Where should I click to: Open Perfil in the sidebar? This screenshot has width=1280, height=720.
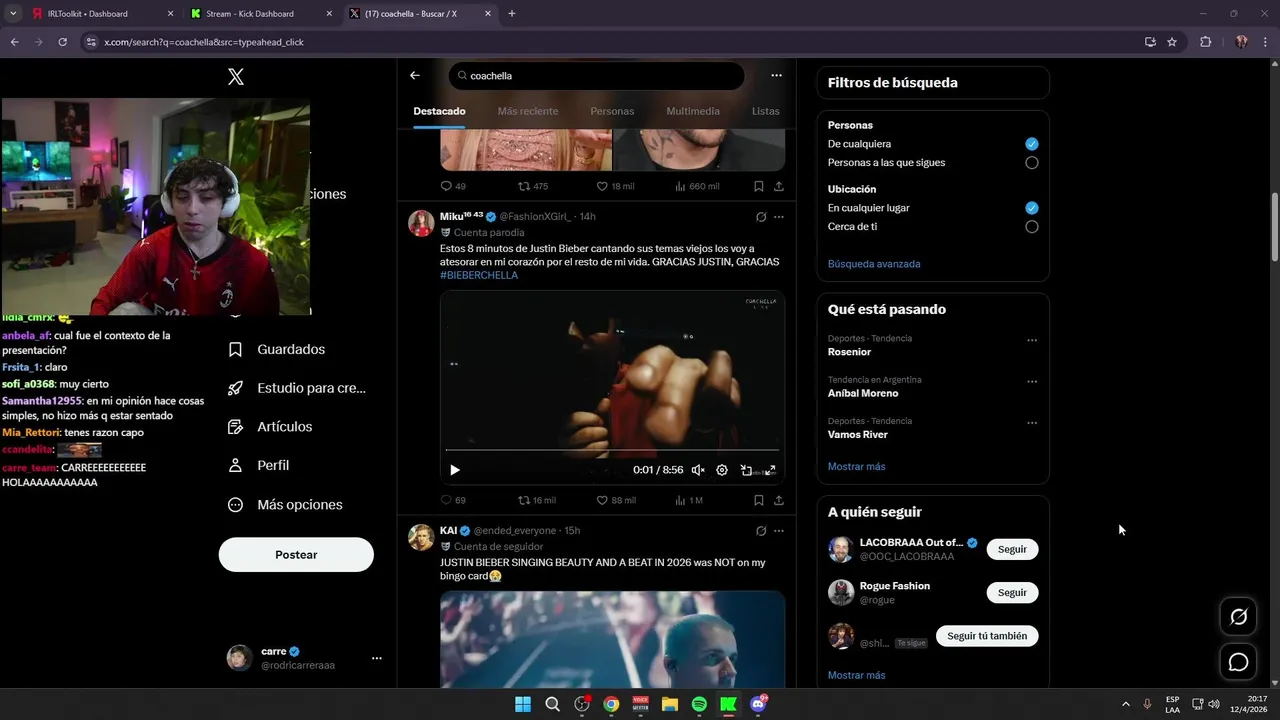[x=258, y=466]
